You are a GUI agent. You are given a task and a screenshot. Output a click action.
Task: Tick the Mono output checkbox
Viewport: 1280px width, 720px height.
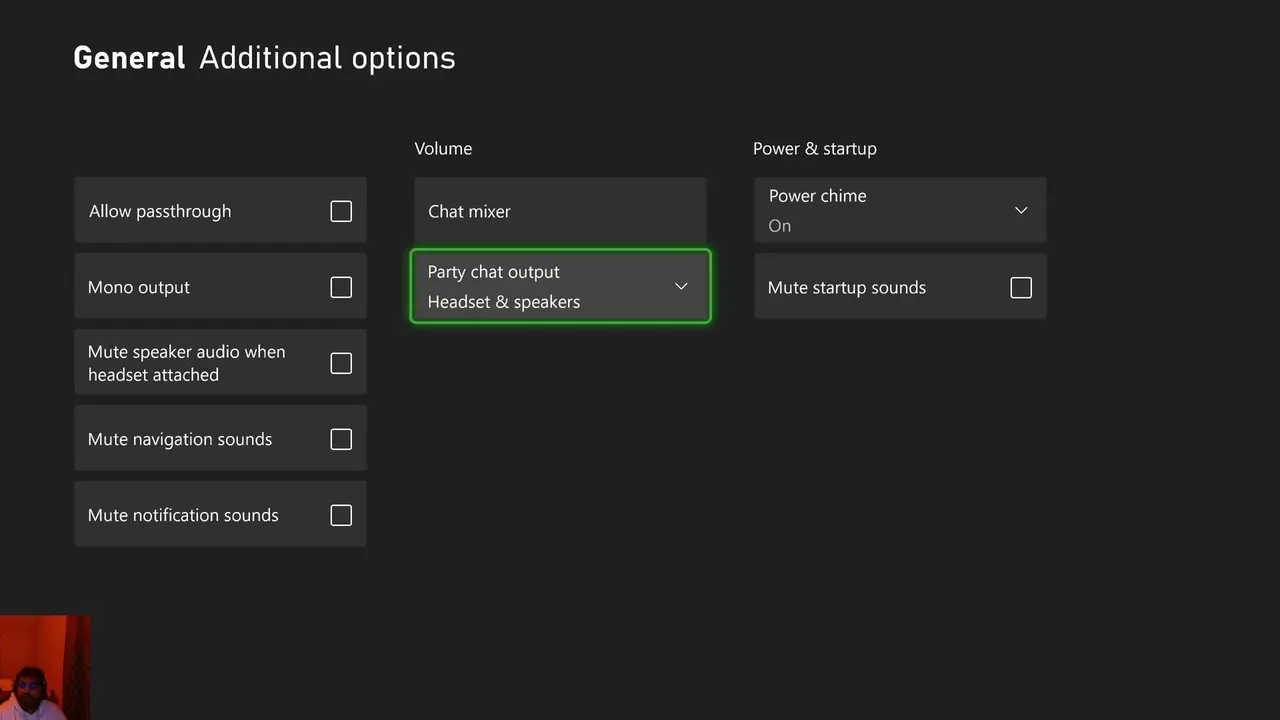(341, 287)
